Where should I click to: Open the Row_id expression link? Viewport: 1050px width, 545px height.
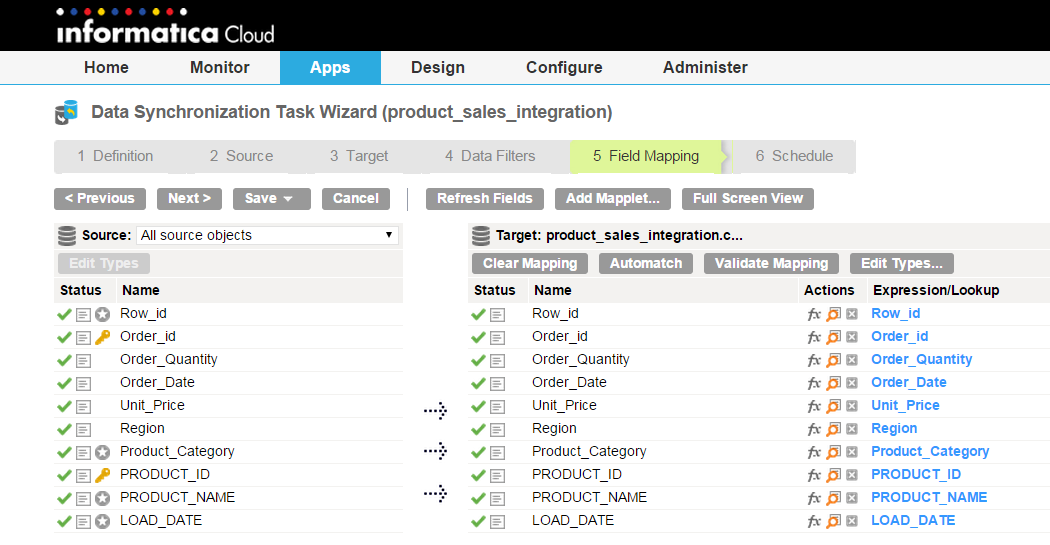coord(895,313)
